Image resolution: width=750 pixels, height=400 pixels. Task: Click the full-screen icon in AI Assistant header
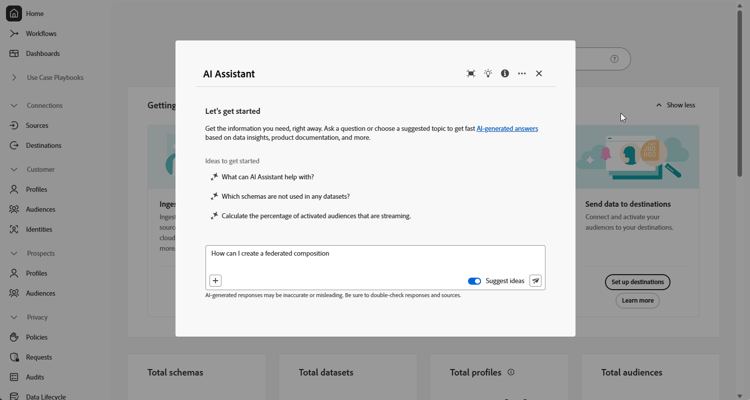pyautogui.click(x=471, y=74)
